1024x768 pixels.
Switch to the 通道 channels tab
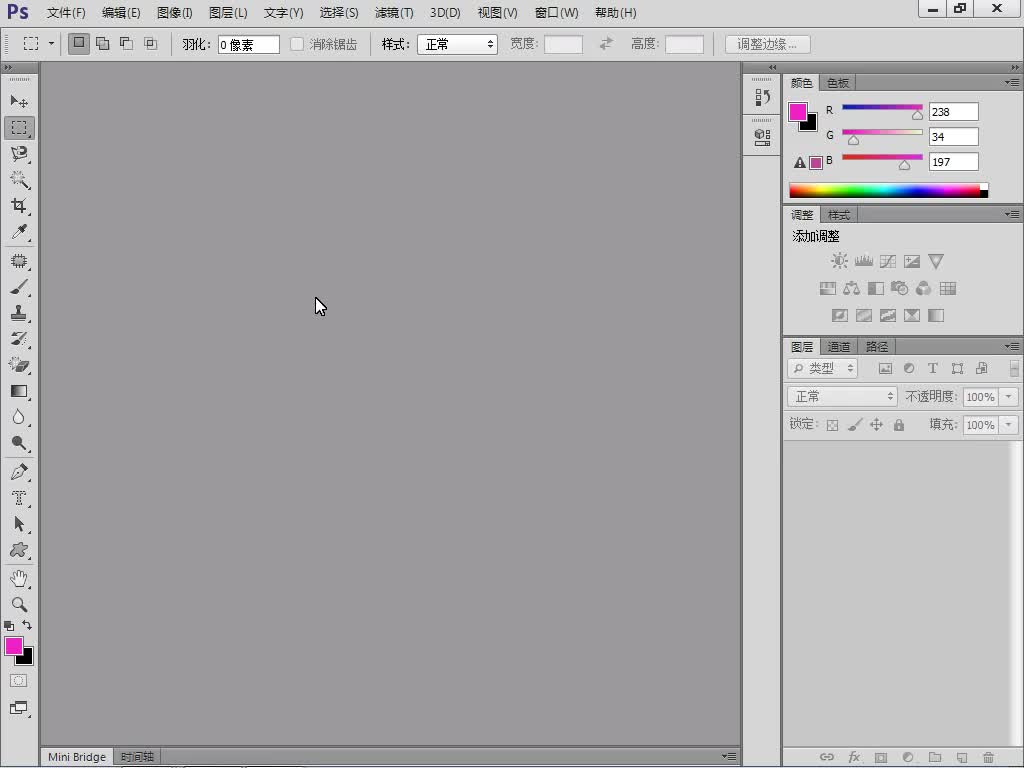tap(839, 347)
